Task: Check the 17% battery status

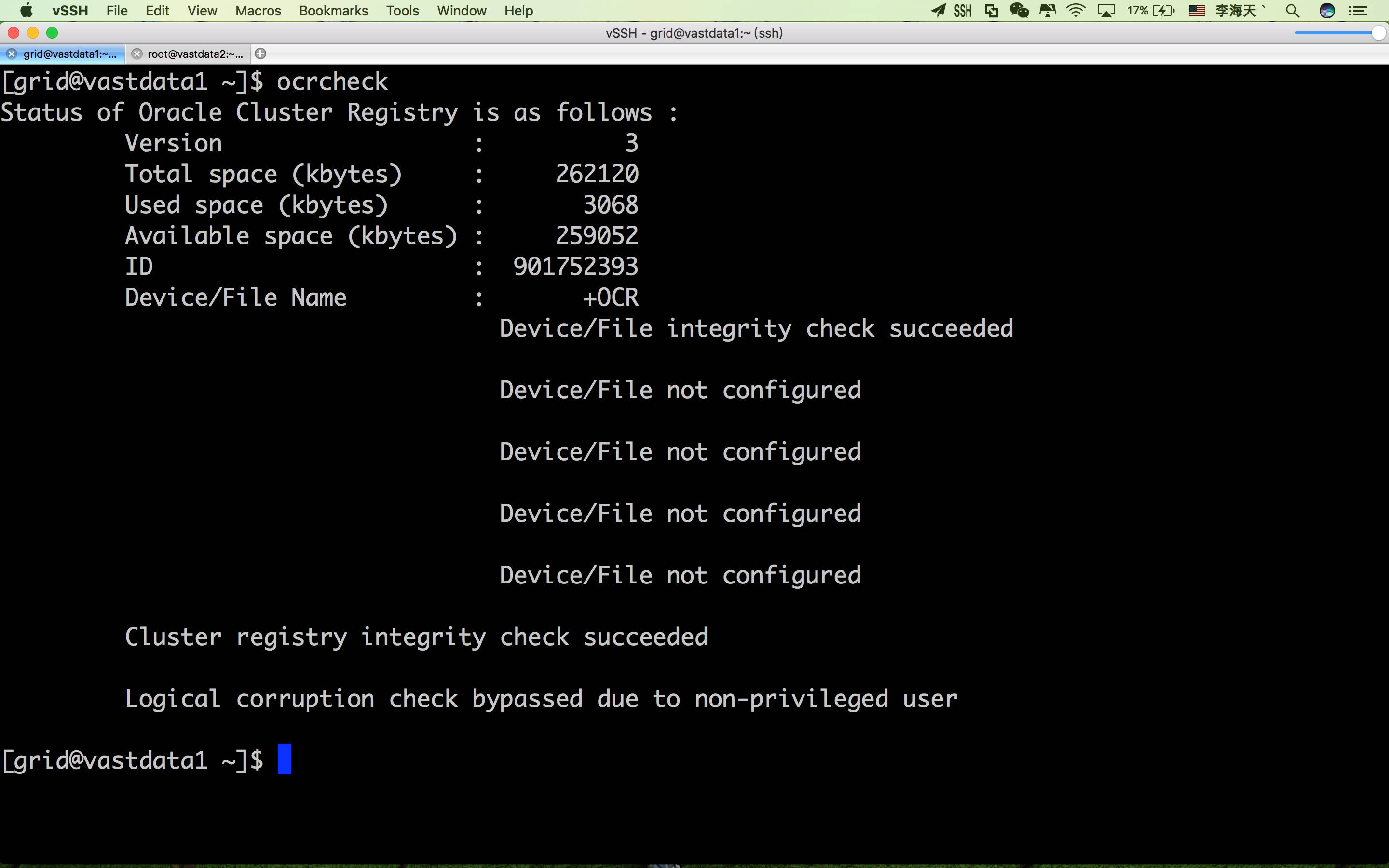Action: [x=1151, y=10]
